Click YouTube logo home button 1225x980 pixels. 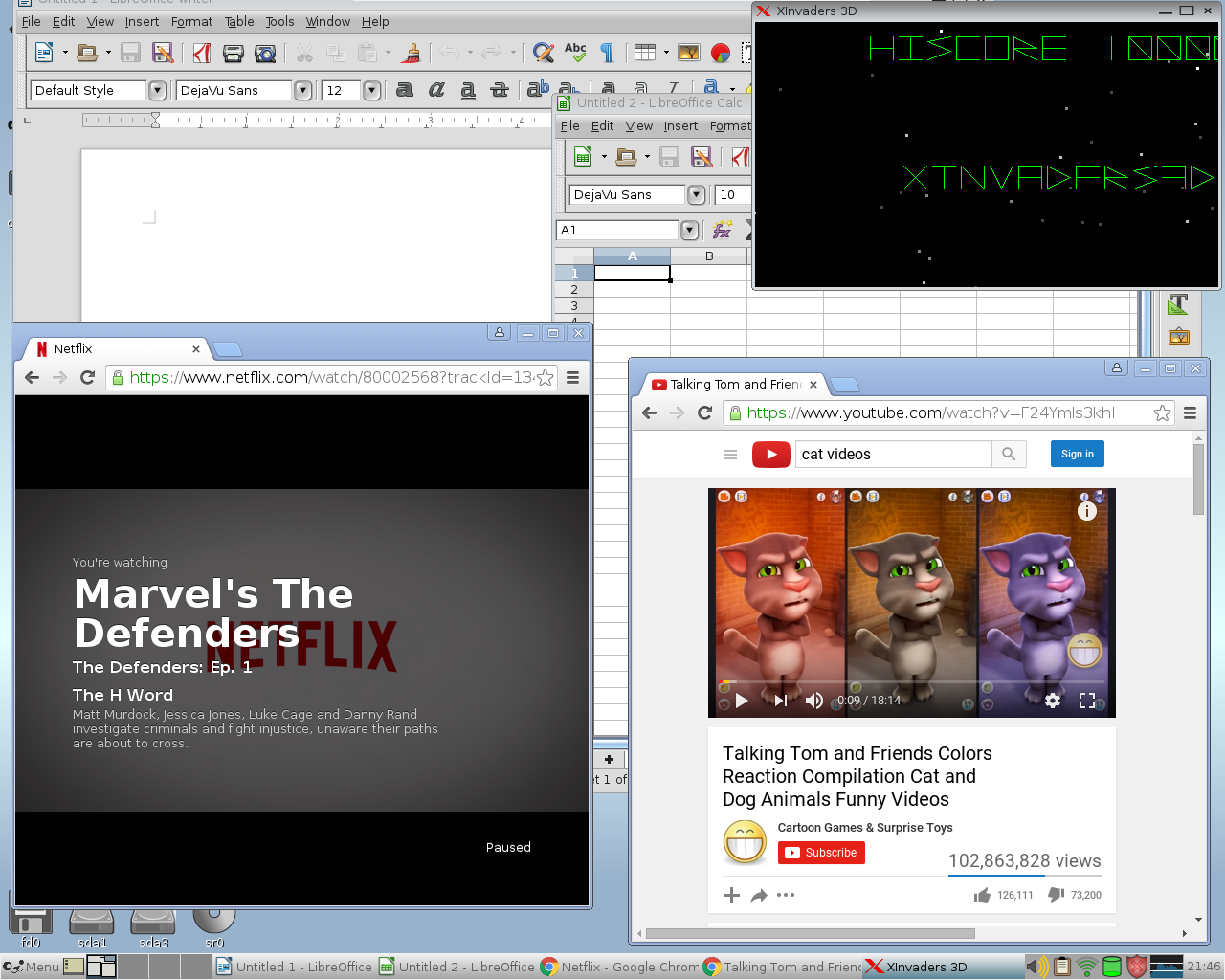tap(770, 454)
